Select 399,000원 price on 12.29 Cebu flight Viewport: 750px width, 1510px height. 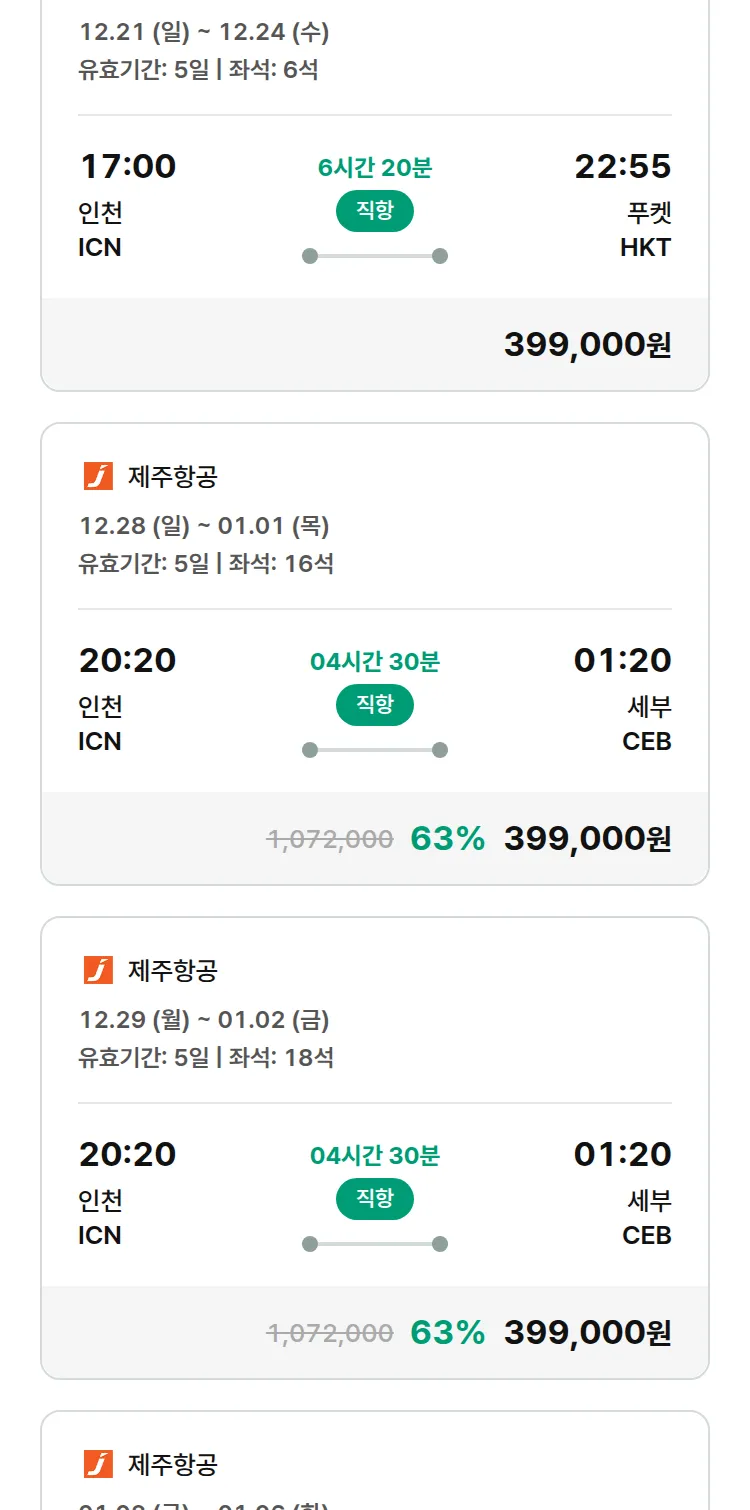click(x=587, y=1333)
